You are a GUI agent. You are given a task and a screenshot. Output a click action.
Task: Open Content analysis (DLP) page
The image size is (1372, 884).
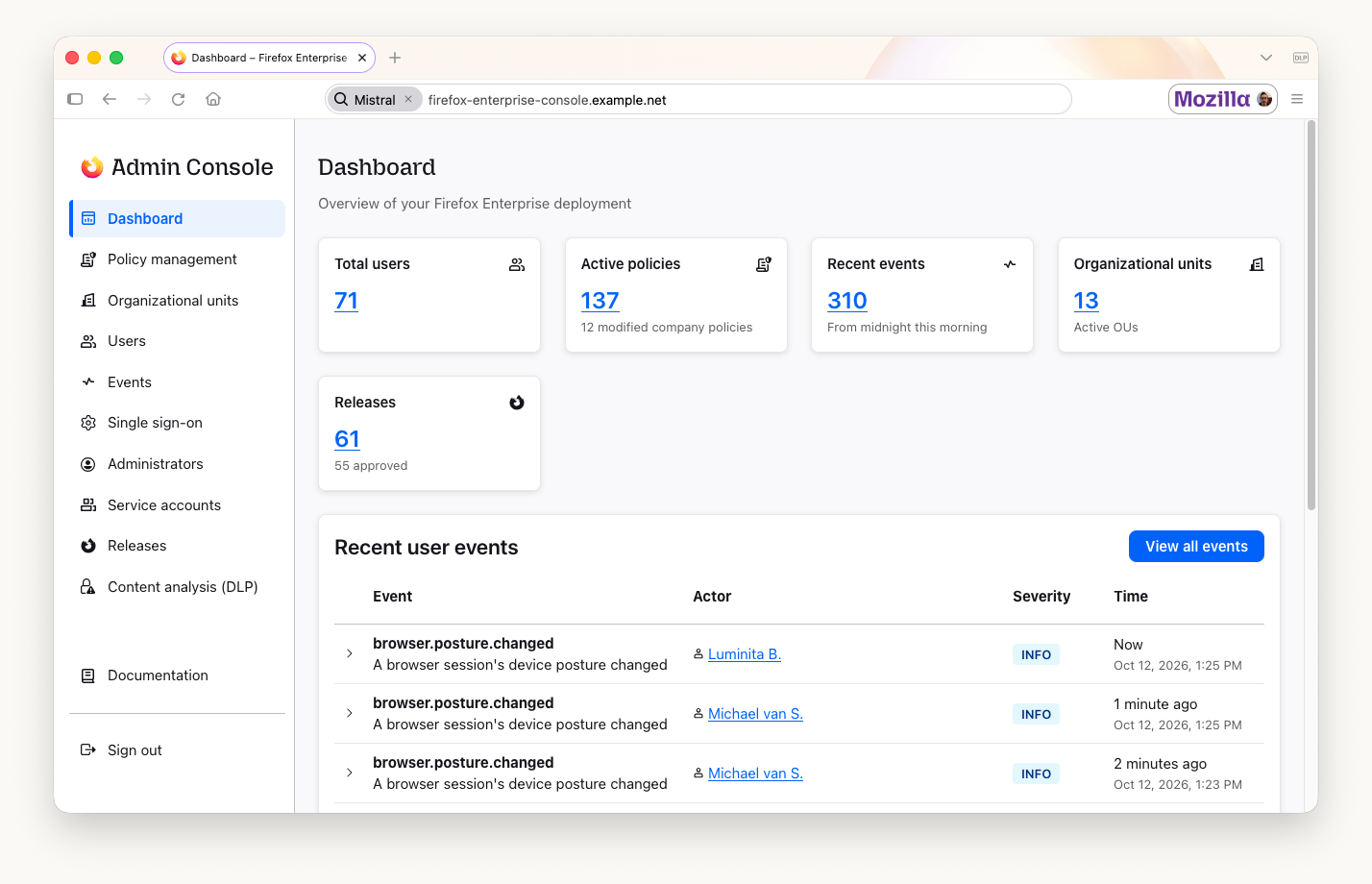(178, 587)
